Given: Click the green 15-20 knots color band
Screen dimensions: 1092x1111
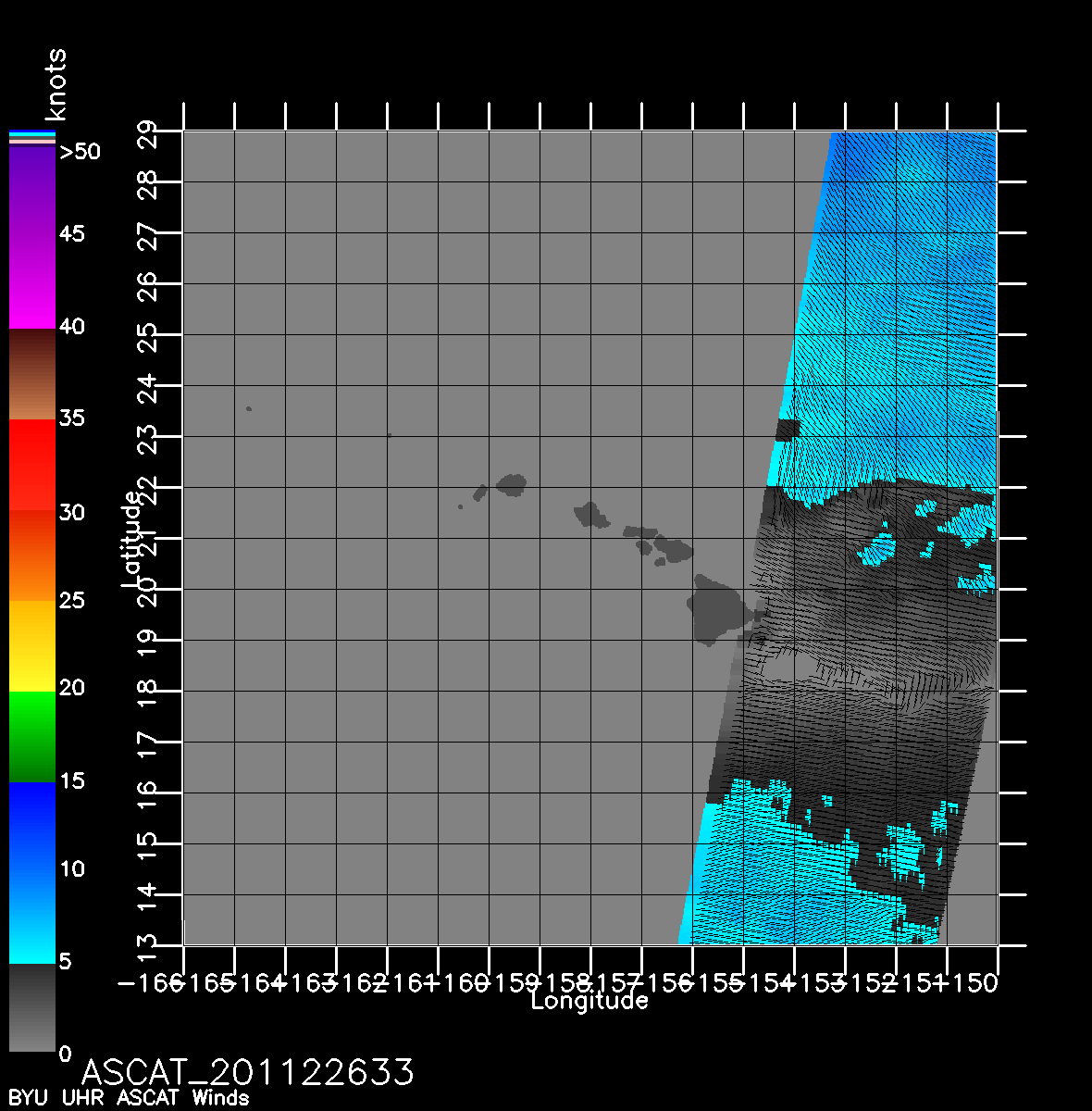Looking at the screenshot, I should click(x=32, y=737).
